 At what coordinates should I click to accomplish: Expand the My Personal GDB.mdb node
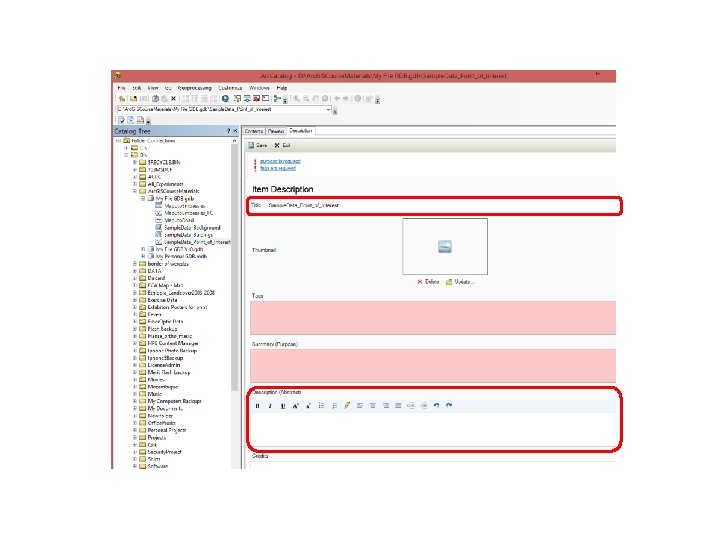[143, 256]
